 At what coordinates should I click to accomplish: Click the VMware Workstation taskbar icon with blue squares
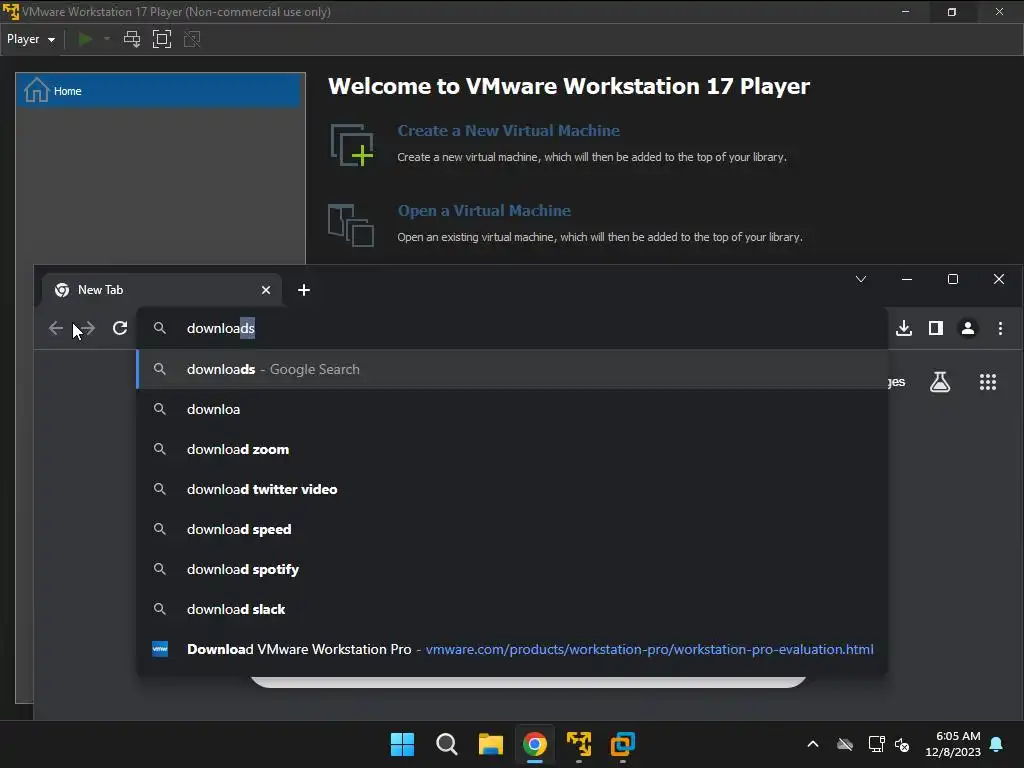click(x=622, y=744)
